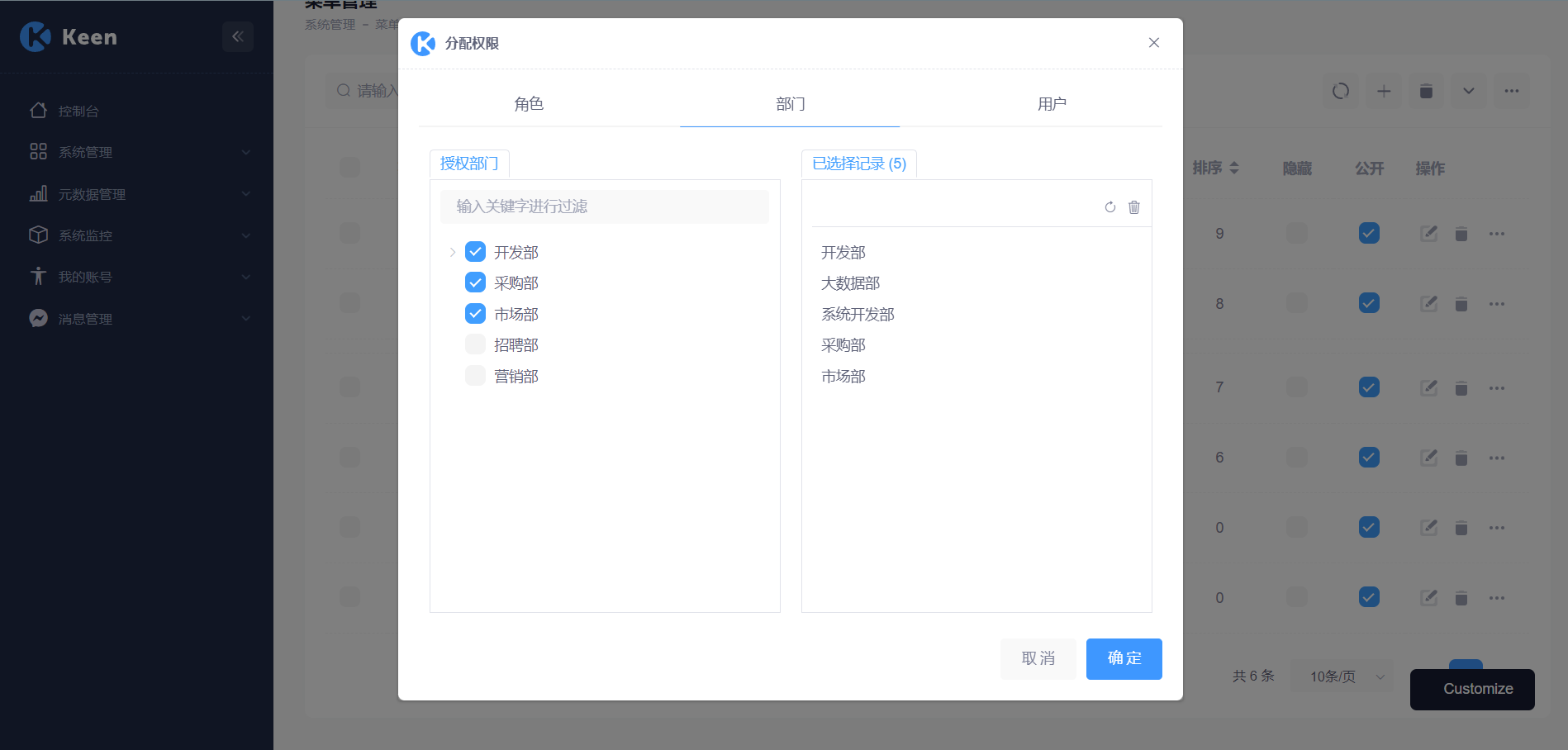Click the search magnifier icon behind the dialog
The height and width of the screenshot is (750, 1568).
[344, 91]
